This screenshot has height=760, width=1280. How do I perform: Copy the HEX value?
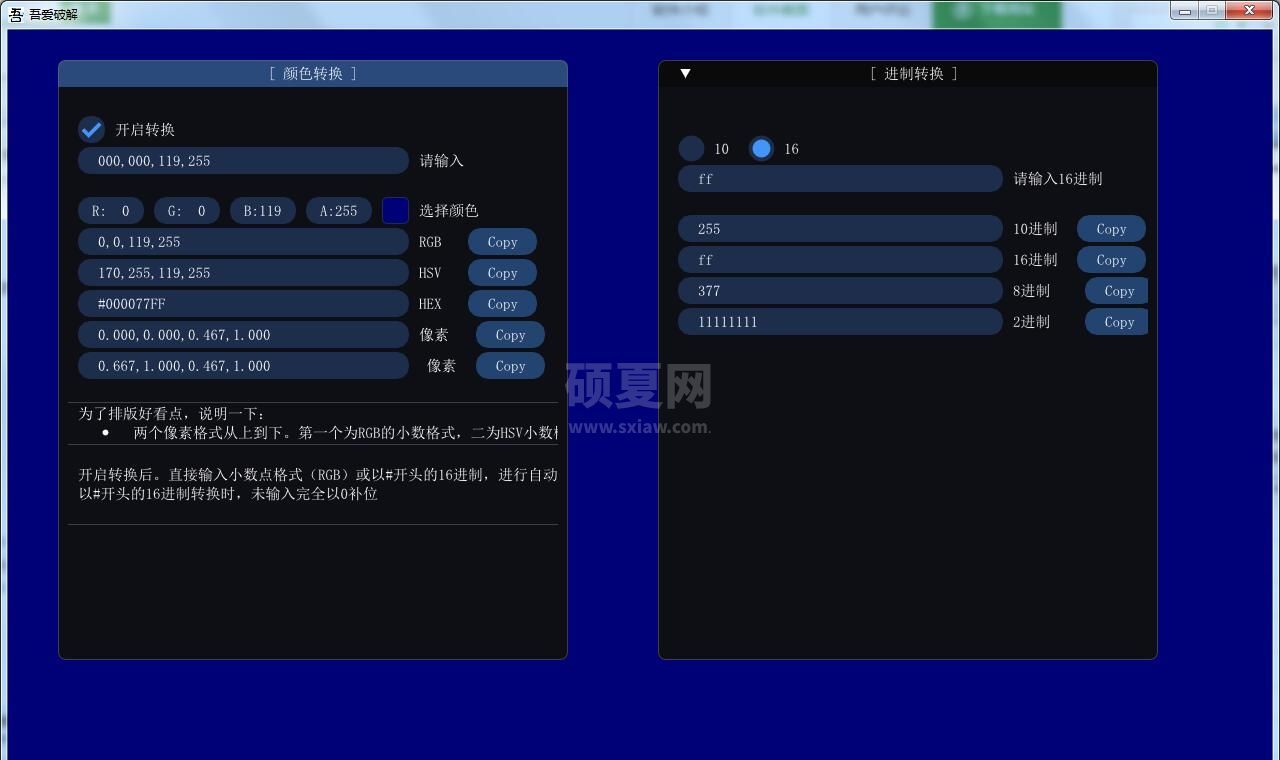point(502,304)
